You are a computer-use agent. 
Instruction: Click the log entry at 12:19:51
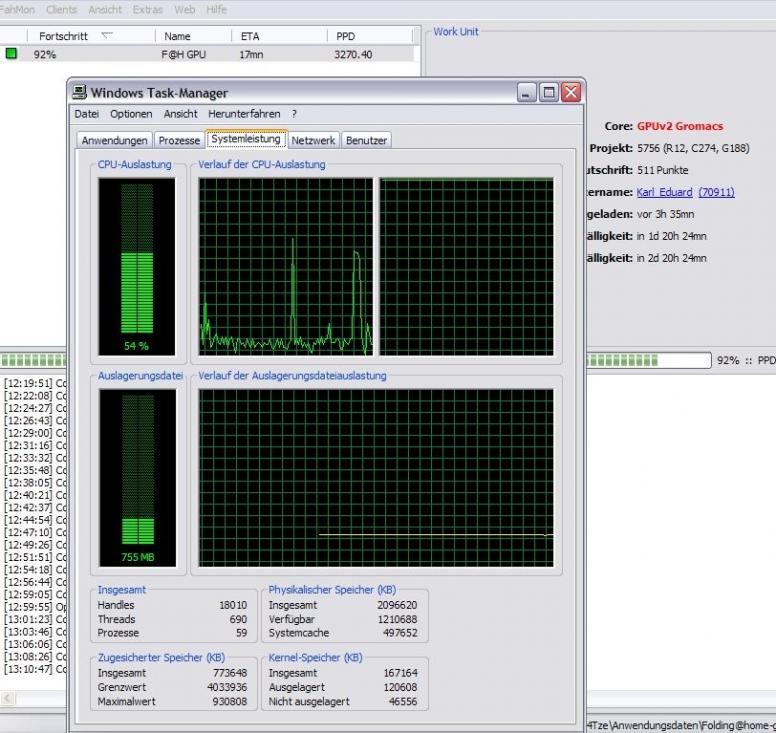click(x=35, y=383)
